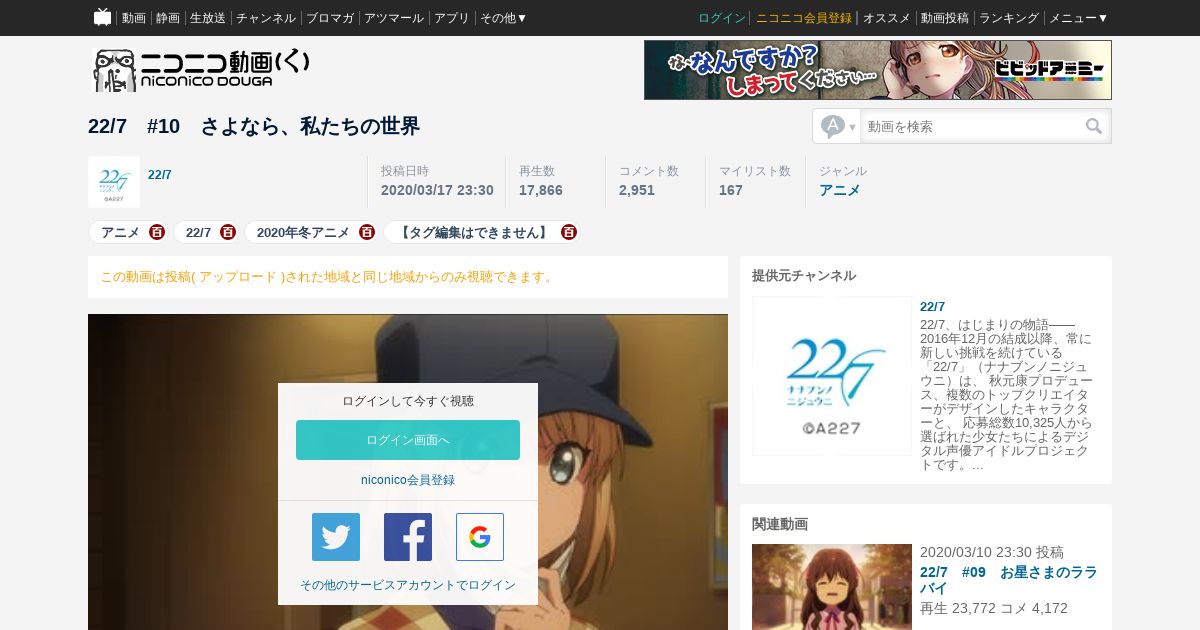Open the 生放送 top menu item
Image resolution: width=1200 pixels, height=630 pixels.
point(208,18)
